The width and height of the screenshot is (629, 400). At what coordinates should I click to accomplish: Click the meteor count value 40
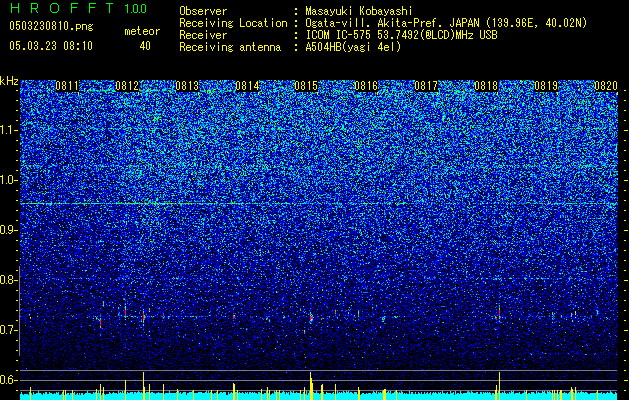pos(145,46)
